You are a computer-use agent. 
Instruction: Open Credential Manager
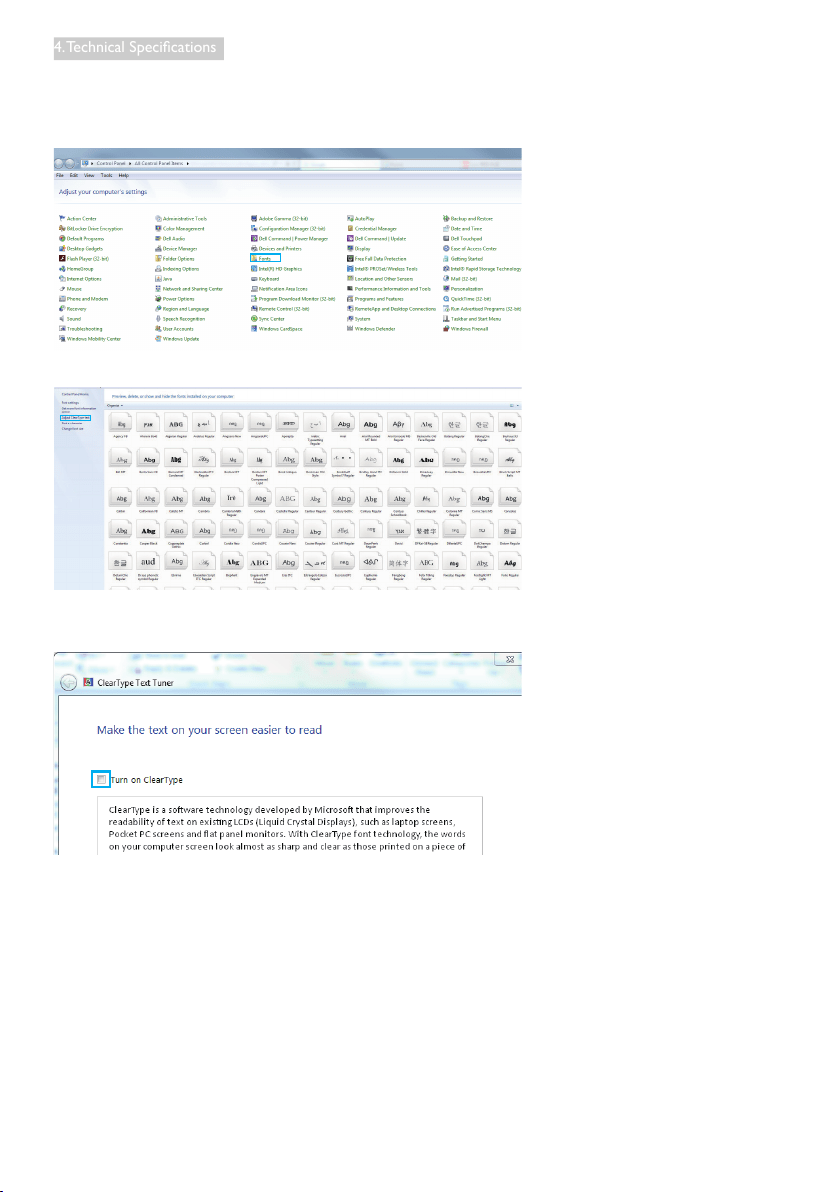[x=372, y=228]
